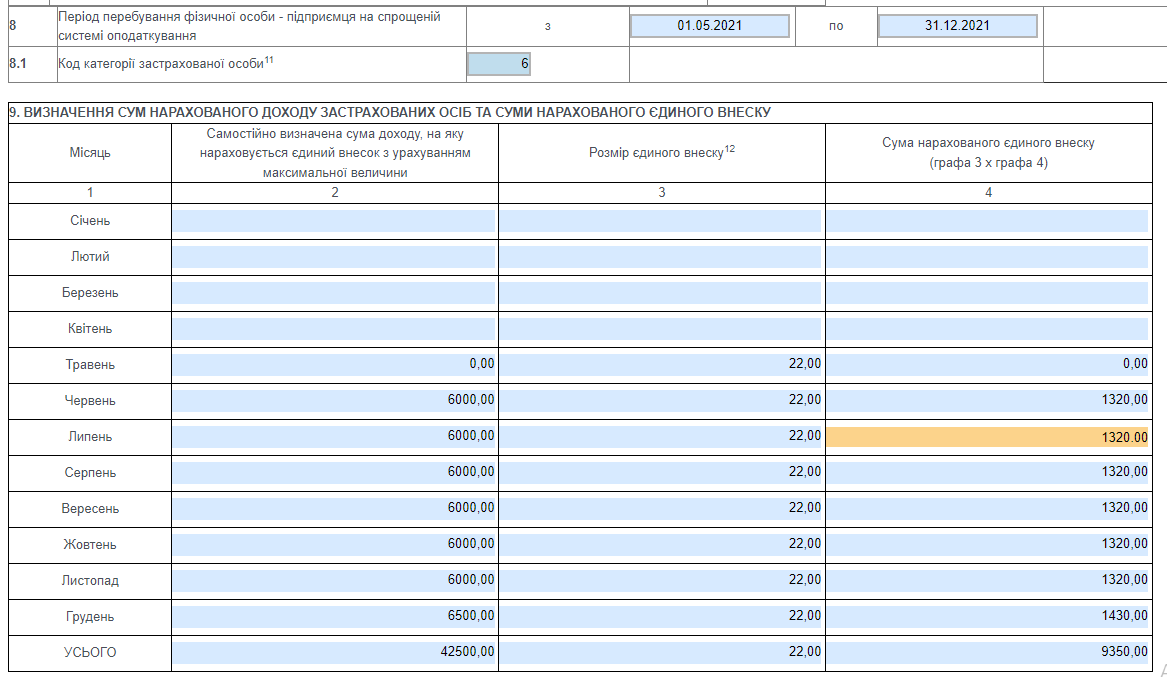The width and height of the screenshot is (1167, 677).
Task: Select insured person category code field showing 6
Action: pyautogui.click(x=499, y=64)
